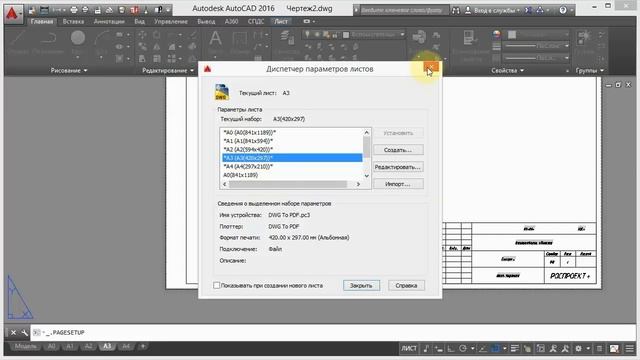Select '*A1 (A1(841x594))*' in the list

tap(292, 141)
